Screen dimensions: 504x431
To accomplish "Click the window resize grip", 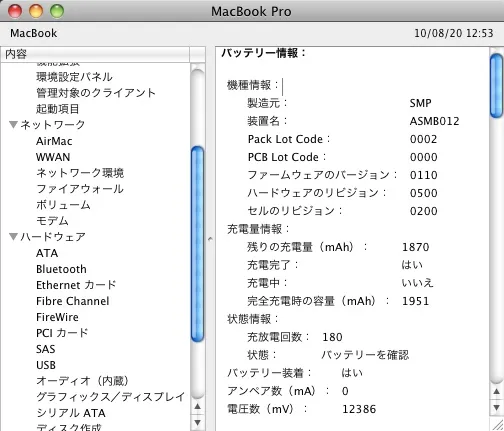I will point(497,424).
